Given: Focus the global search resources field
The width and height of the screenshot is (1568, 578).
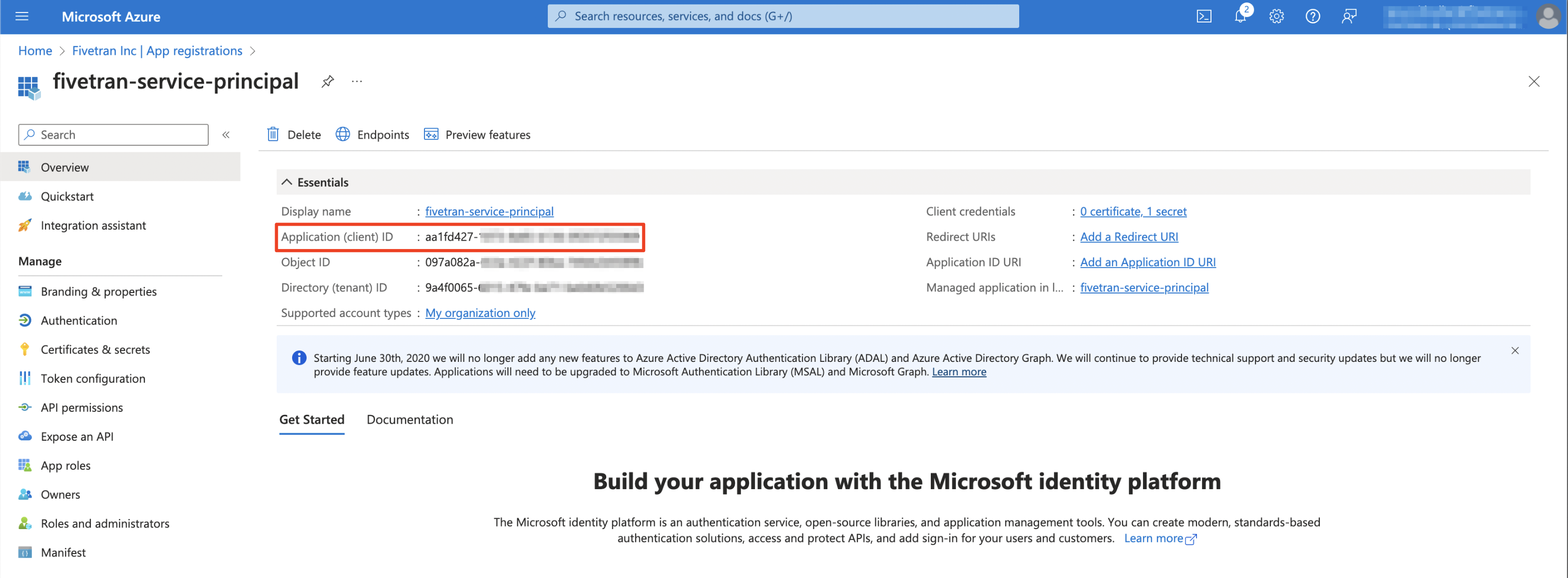Looking at the screenshot, I should [x=783, y=16].
